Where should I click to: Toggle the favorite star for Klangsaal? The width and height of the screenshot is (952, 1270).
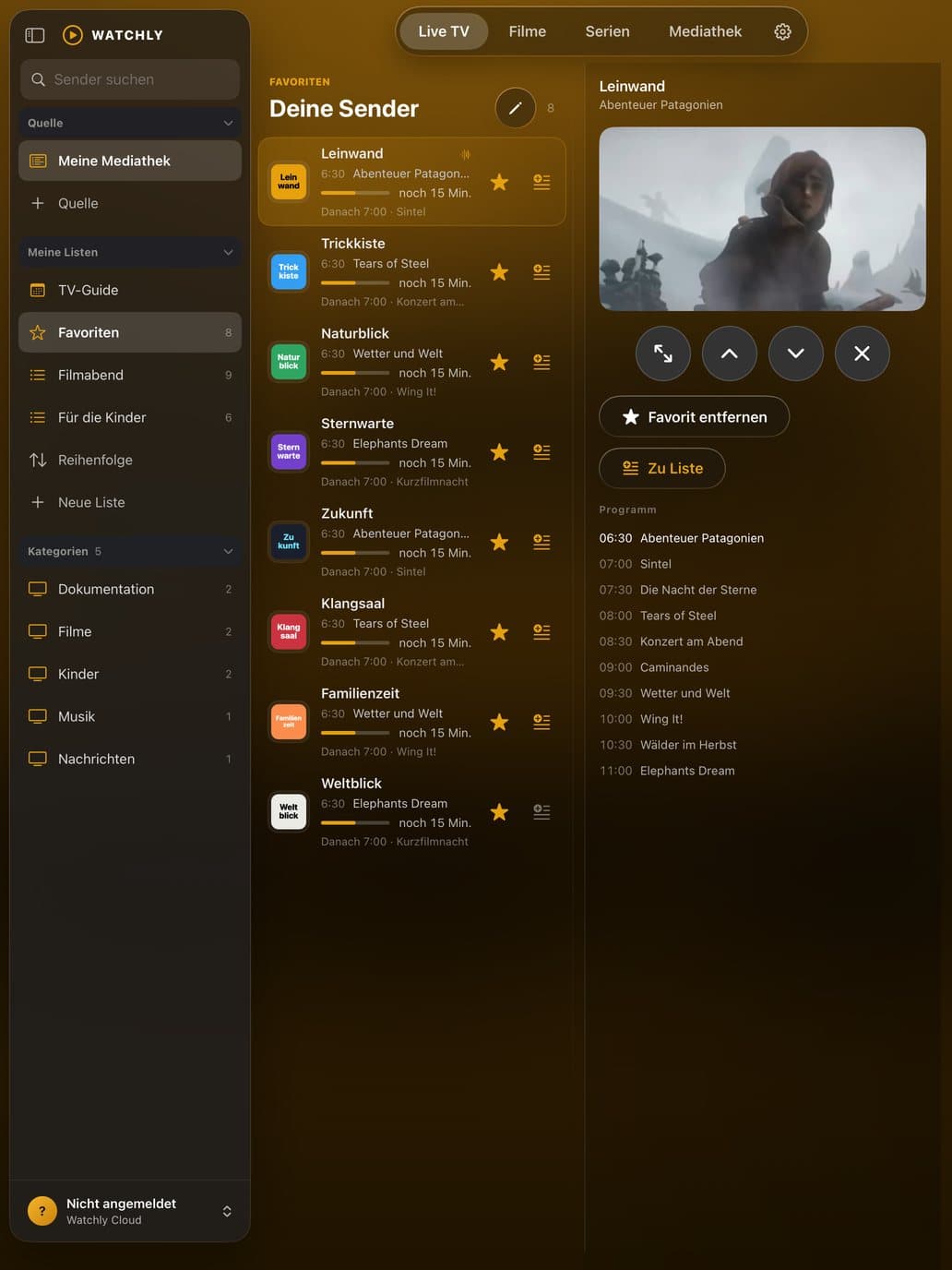(x=499, y=632)
